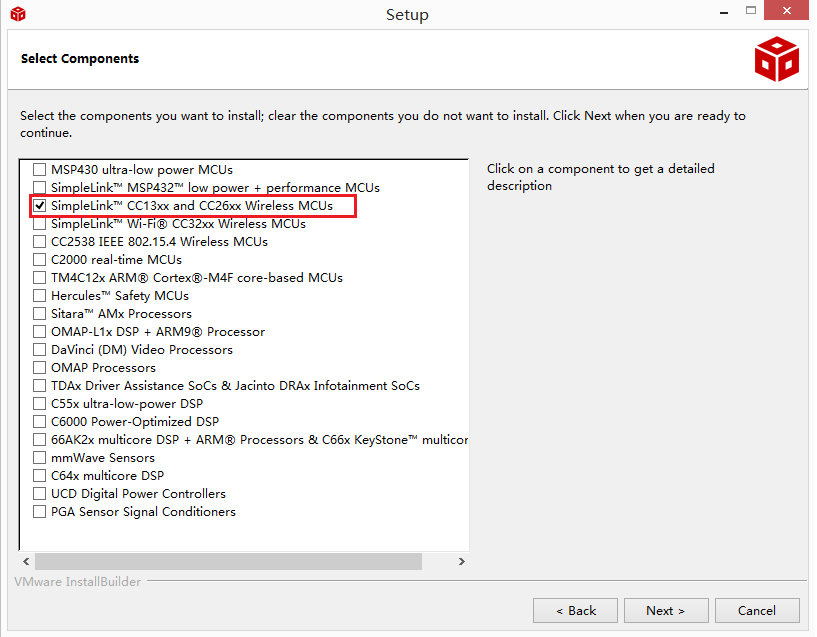The height and width of the screenshot is (637, 817).
Task: Uncheck SimpleLink CC13xx and CC26xx Wireless MCUs
Action: click(x=39, y=206)
